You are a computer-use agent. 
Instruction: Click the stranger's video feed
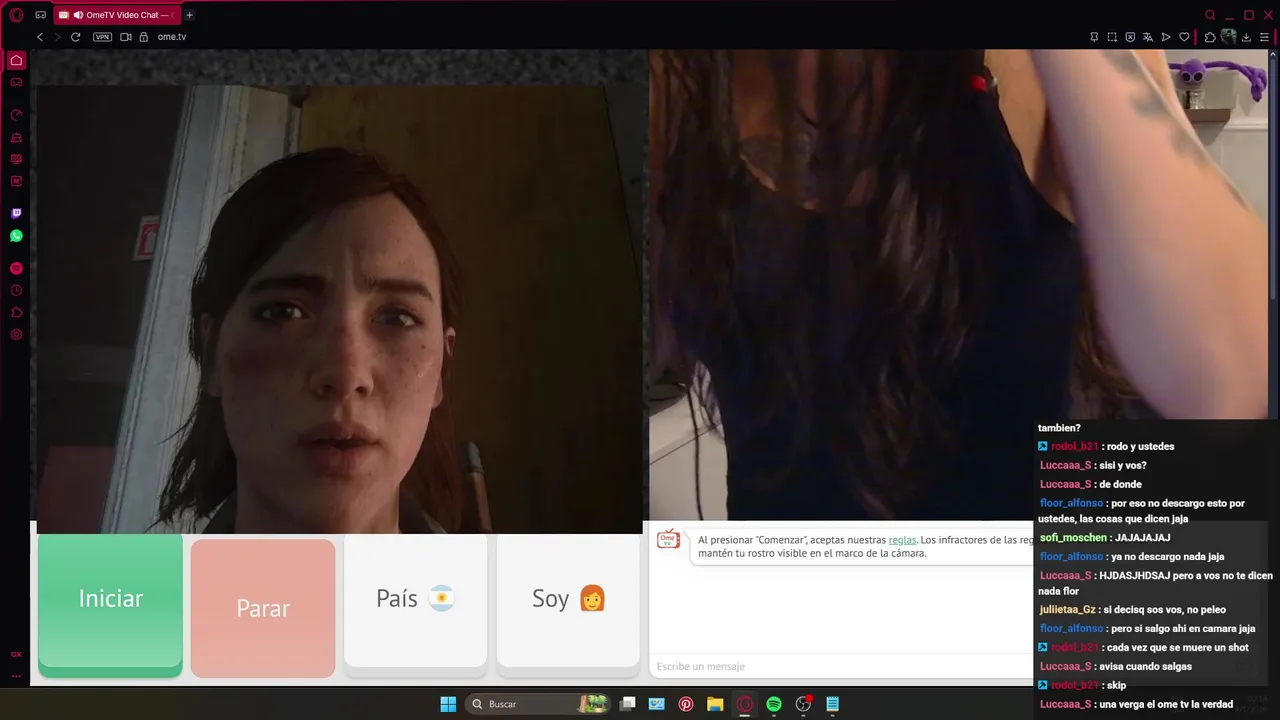[960, 285]
